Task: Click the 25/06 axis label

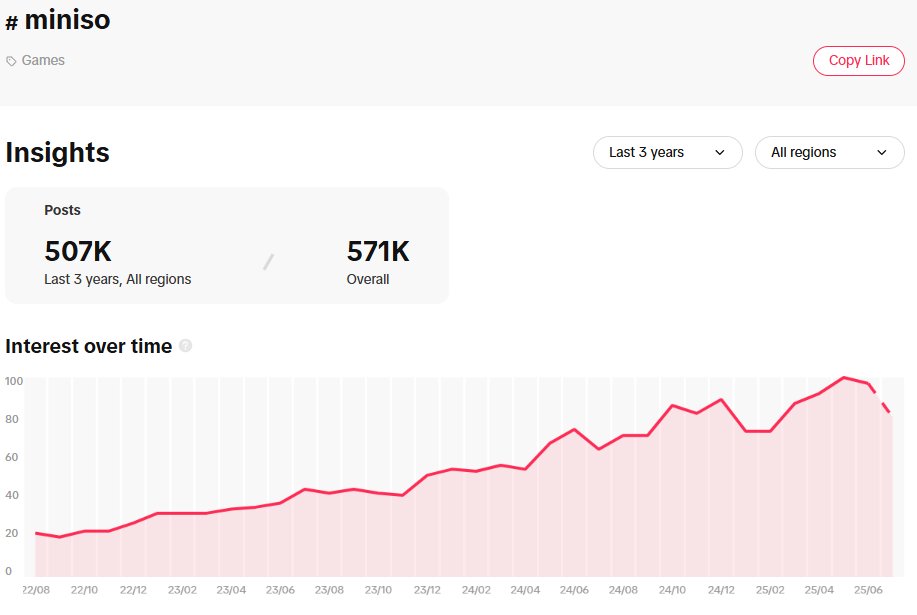Action: (868, 590)
